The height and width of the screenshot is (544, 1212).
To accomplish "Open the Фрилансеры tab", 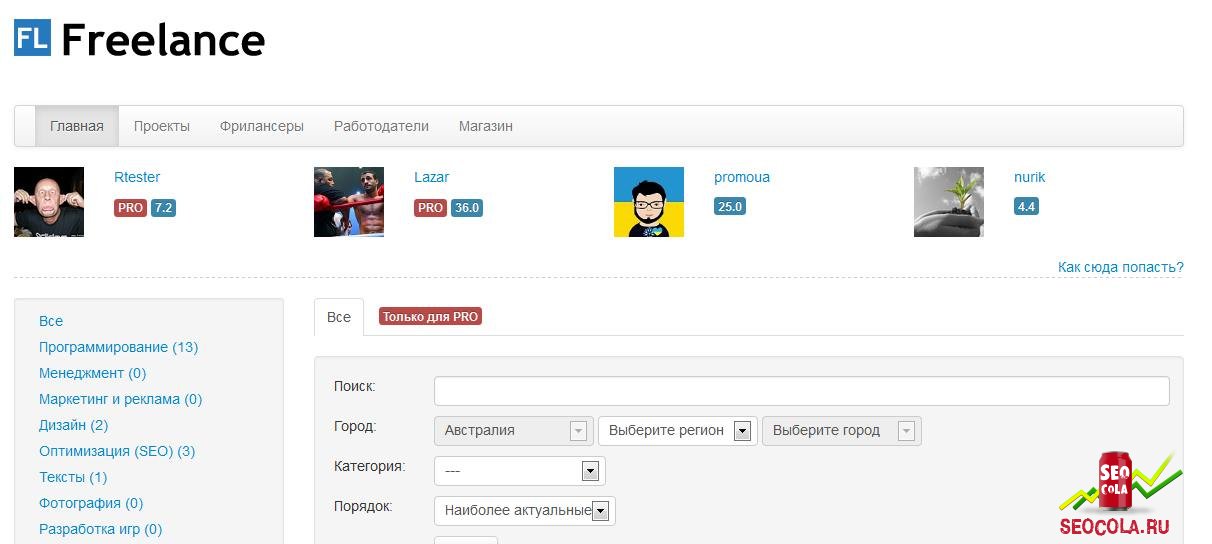I will 262,126.
